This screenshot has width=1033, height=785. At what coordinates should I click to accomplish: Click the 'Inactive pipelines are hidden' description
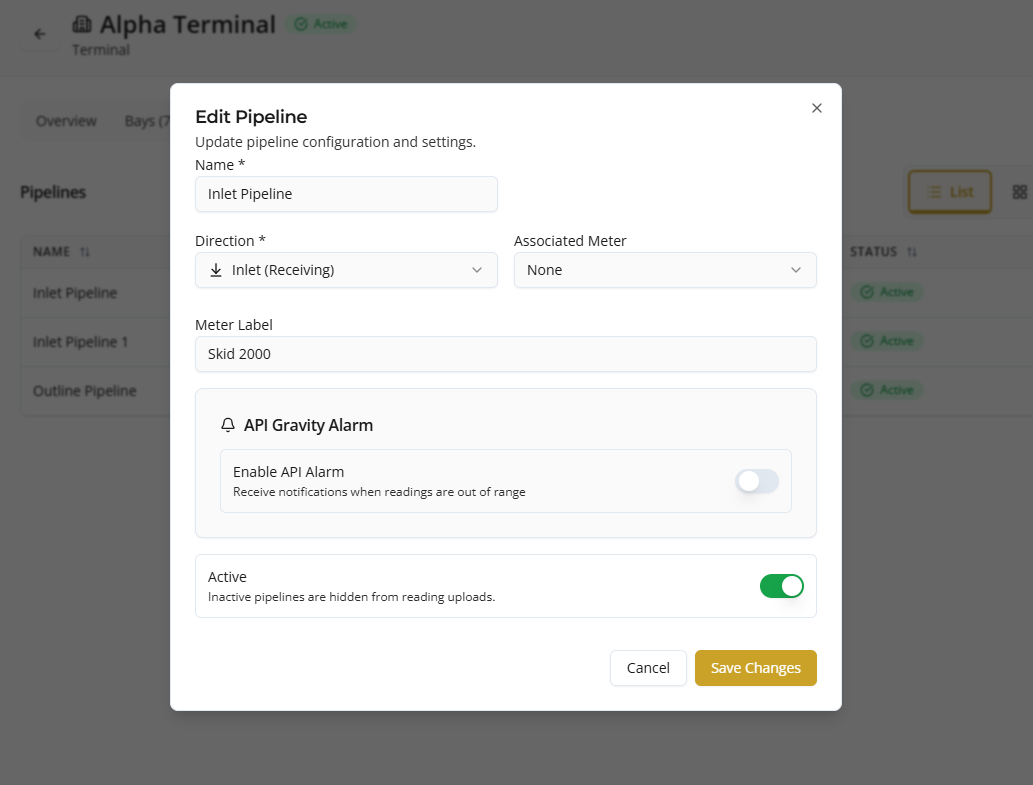[x=351, y=597]
